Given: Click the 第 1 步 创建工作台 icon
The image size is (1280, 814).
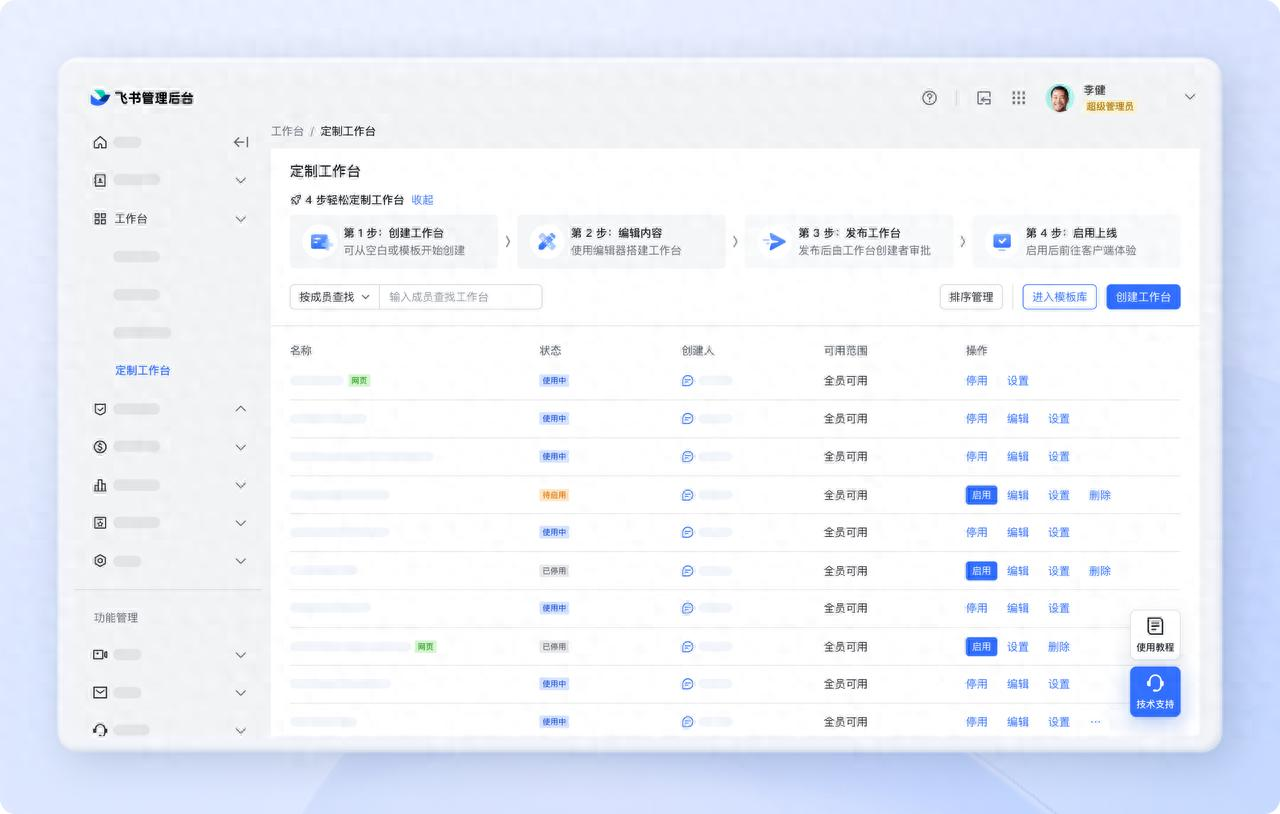Looking at the screenshot, I should [319, 241].
